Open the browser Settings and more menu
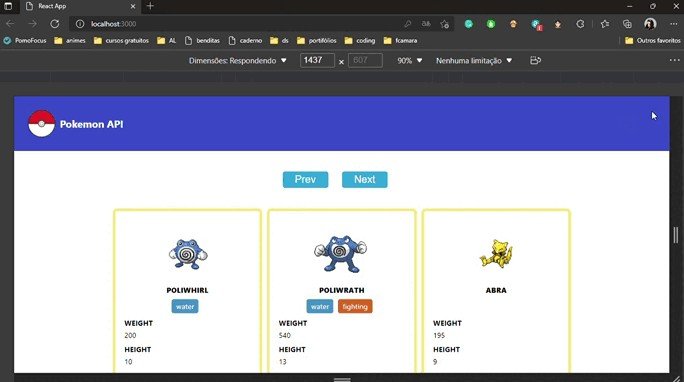Screen dimensions: 684x382 673,24
